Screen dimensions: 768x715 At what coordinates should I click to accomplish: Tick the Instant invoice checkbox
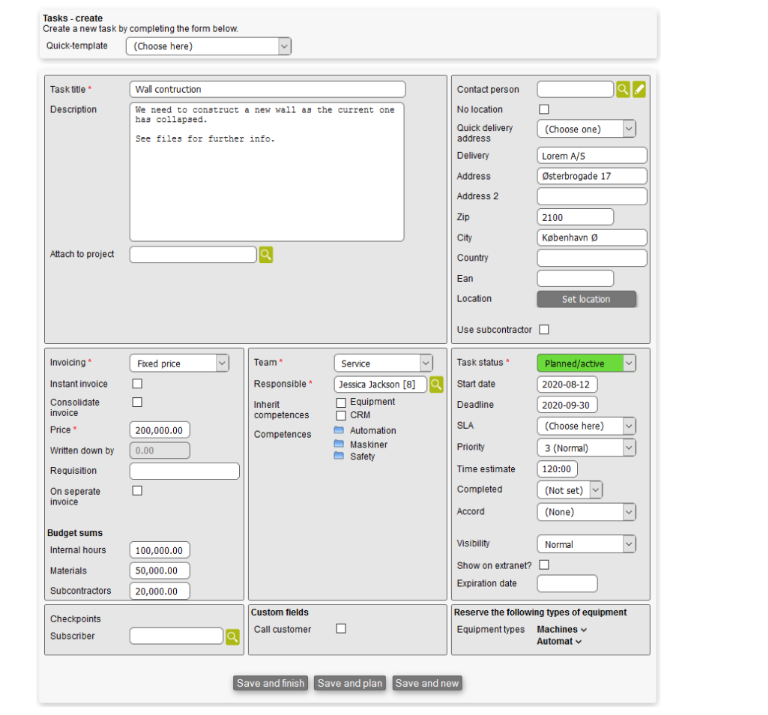[137, 383]
